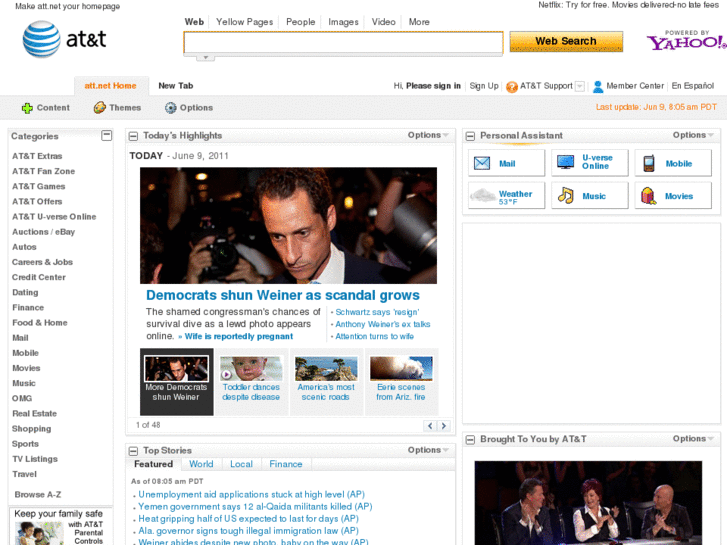The width and height of the screenshot is (727, 545).
Task: Click the green plus Content icon
Action: coord(27,108)
